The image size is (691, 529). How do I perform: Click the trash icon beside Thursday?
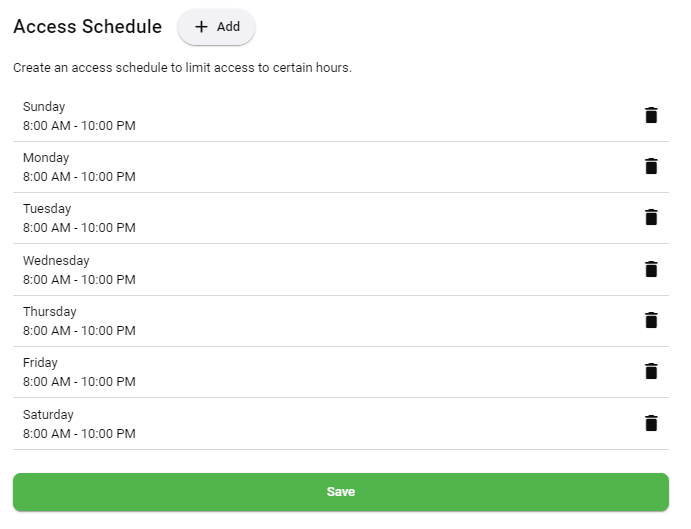pyautogui.click(x=651, y=320)
